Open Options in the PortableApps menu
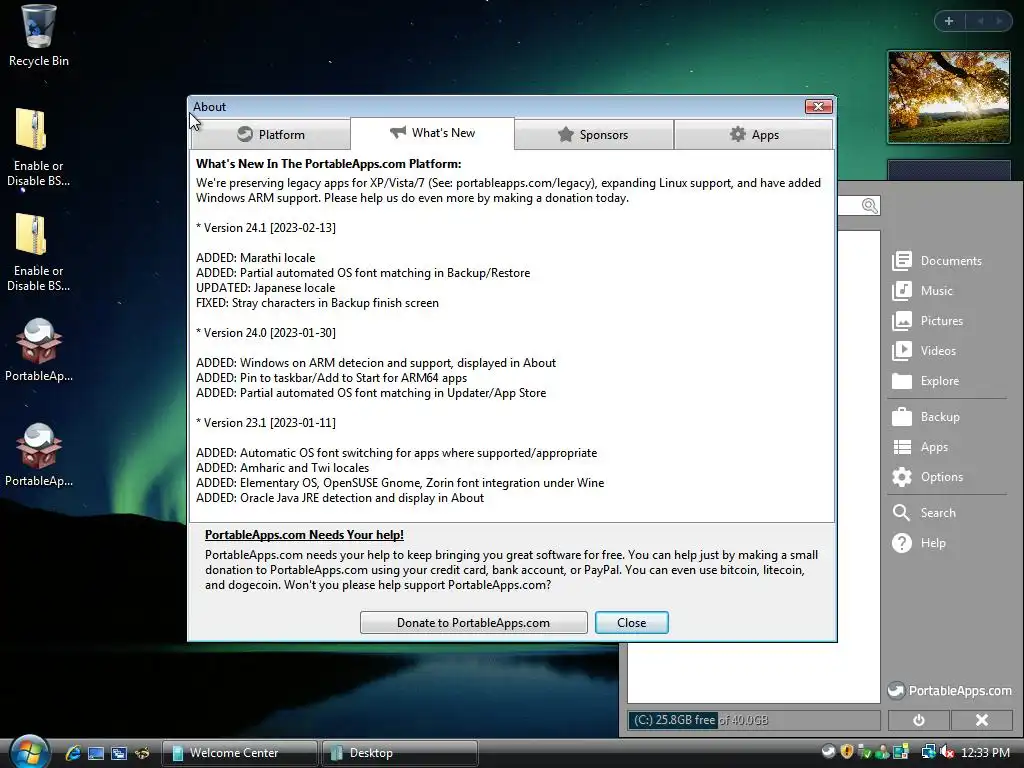The image size is (1024, 768). tap(927, 477)
